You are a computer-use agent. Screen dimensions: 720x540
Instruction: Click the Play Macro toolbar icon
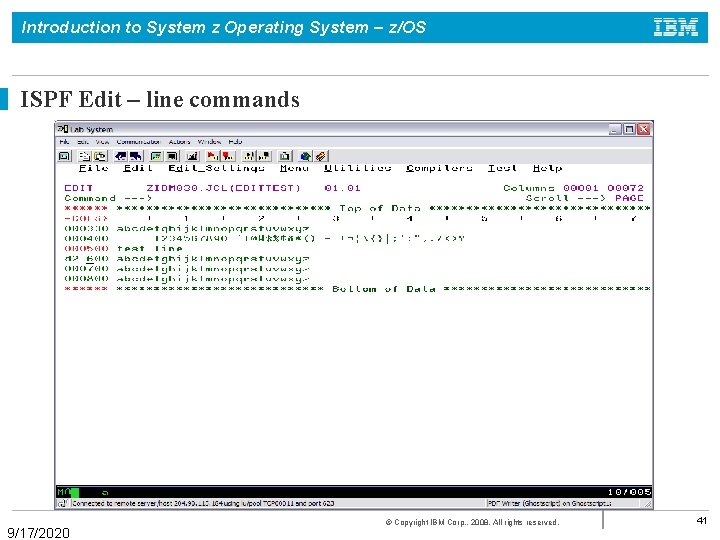click(249, 156)
